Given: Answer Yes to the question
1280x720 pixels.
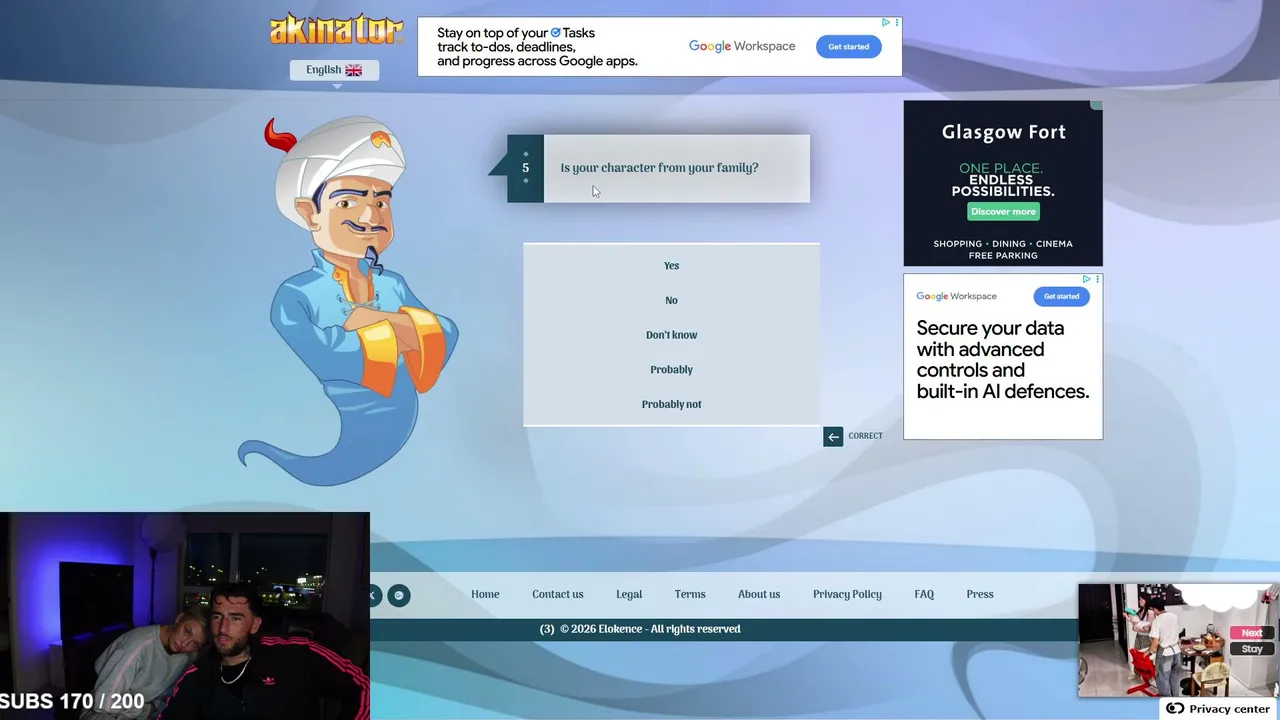Looking at the screenshot, I should pos(671,266).
